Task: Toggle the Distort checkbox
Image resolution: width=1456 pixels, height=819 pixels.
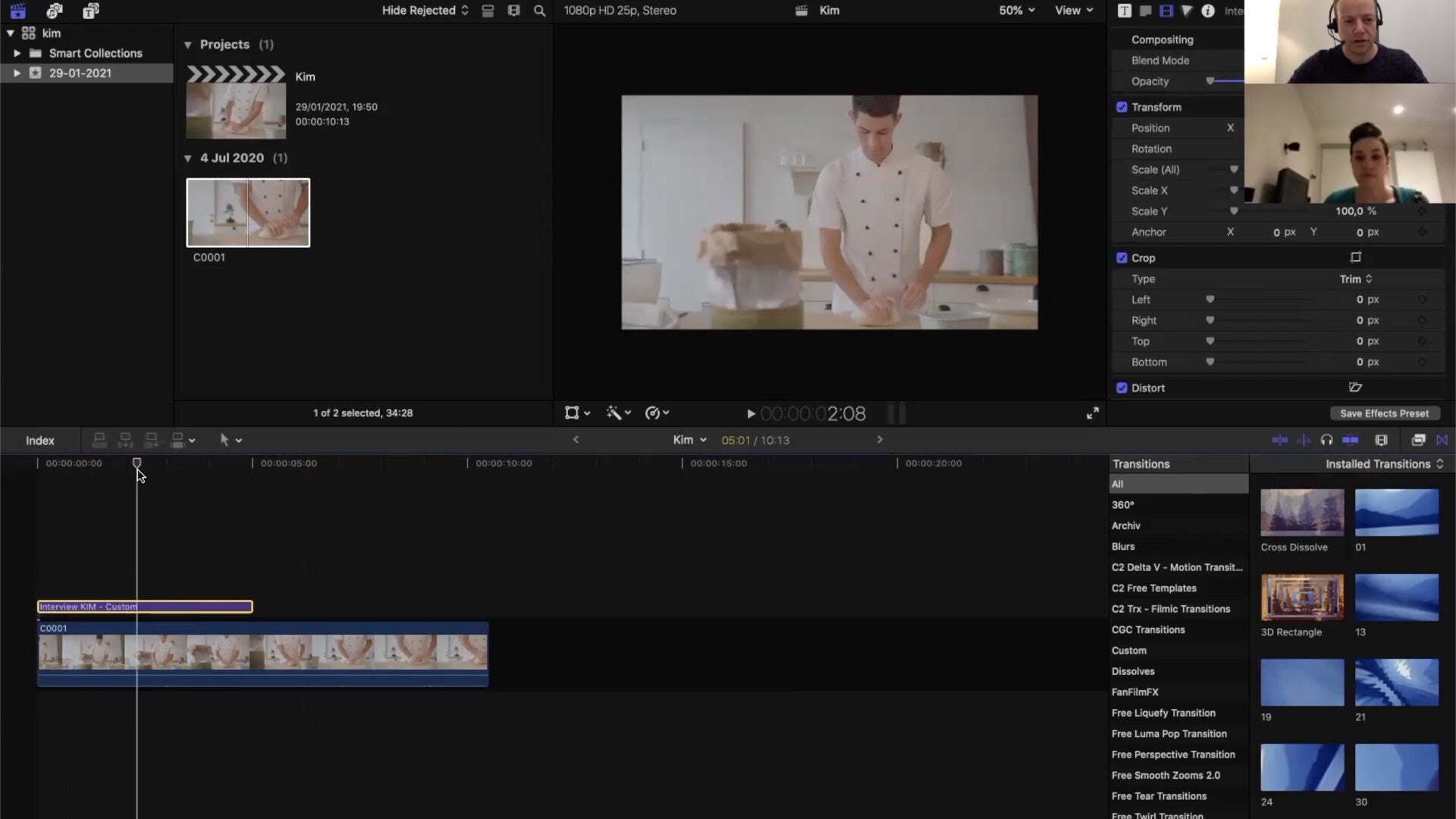Action: pyautogui.click(x=1122, y=388)
